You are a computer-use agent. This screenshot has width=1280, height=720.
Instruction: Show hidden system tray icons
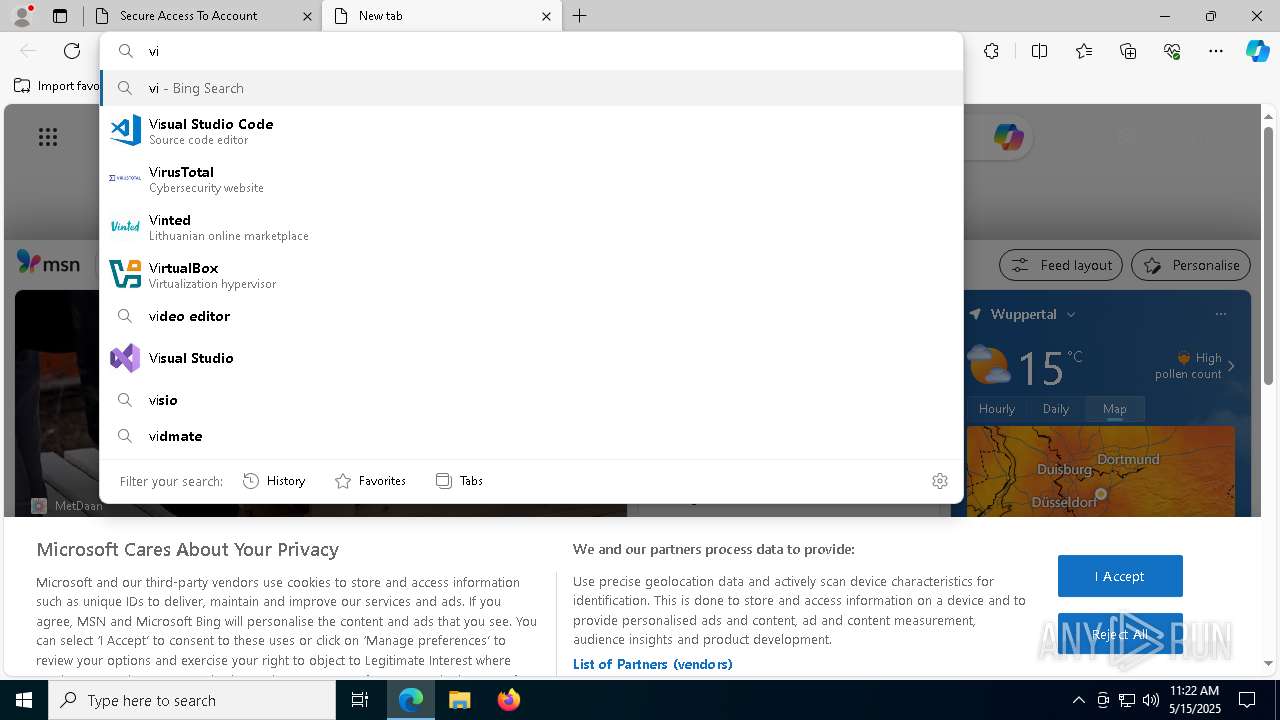pyautogui.click(x=1078, y=700)
